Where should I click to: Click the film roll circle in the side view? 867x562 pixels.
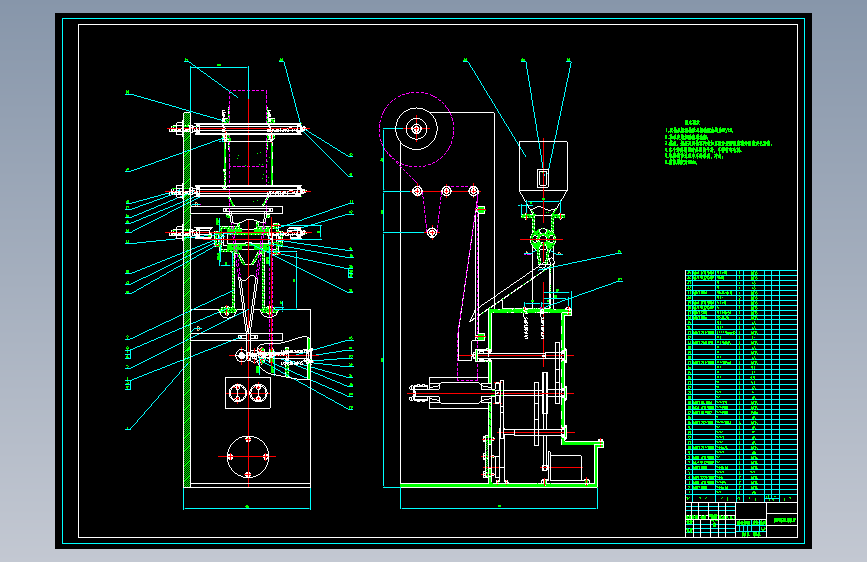416,129
